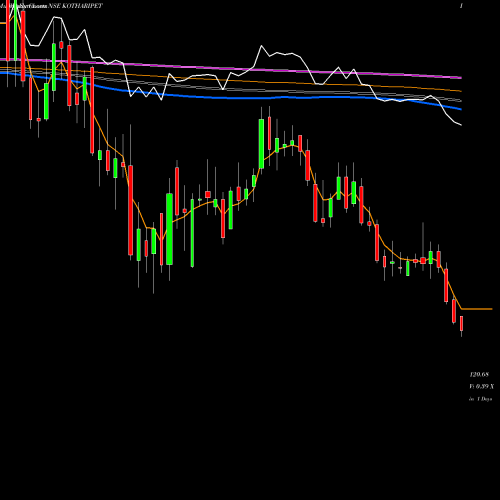Click the 120.68 price value

click(479, 375)
